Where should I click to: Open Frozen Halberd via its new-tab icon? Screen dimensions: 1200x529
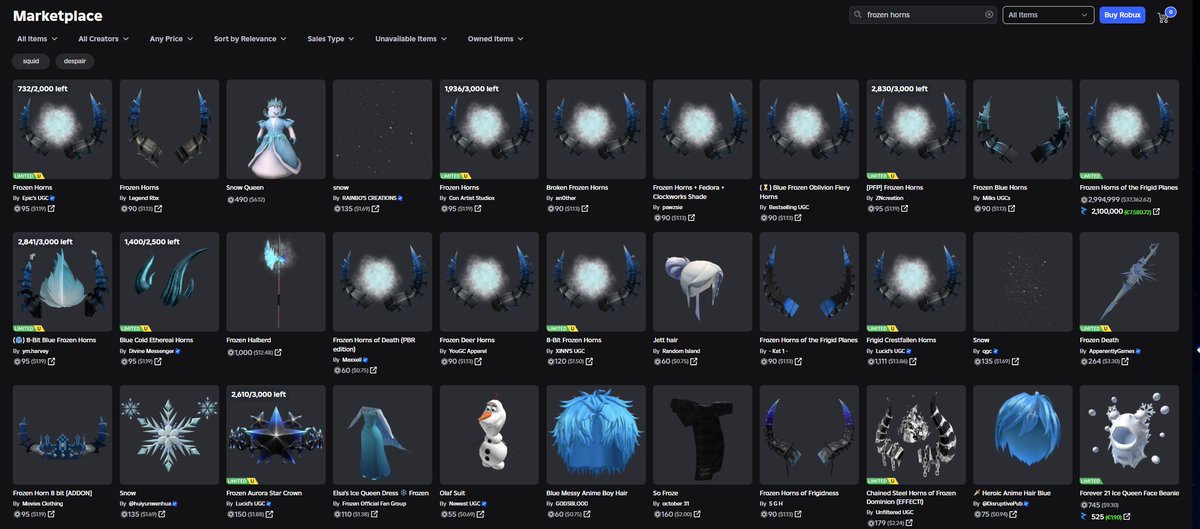[x=278, y=352]
